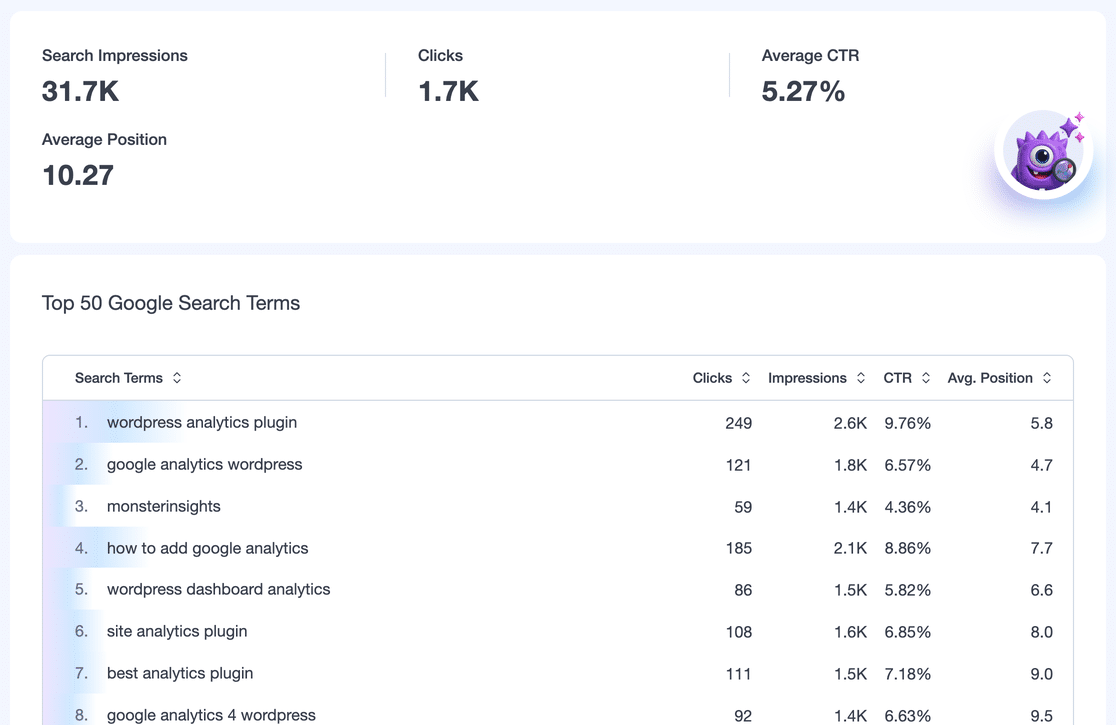Click the CTR column header label
Image resolution: width=1116 pixels, height=725 pixels.
coord(897,378)
